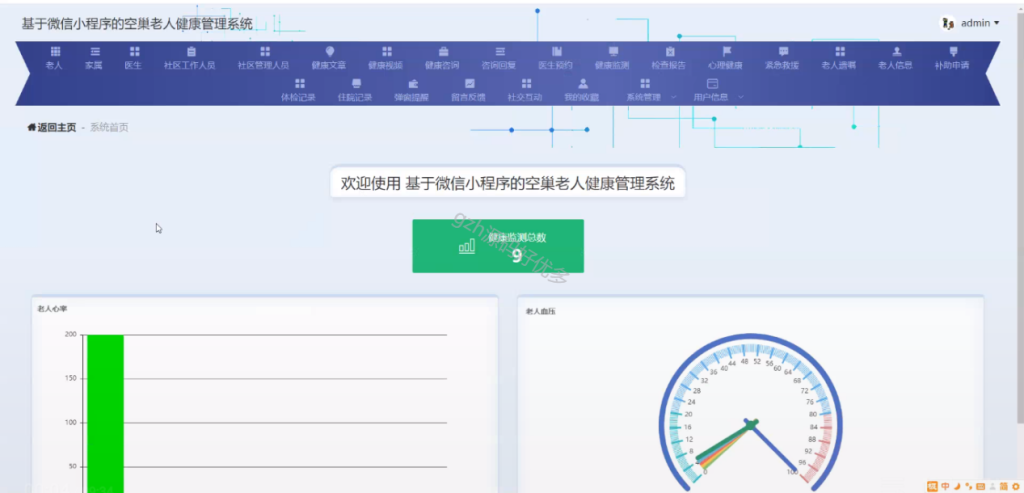Screen dimensions: 1024x493
Task: Open the 体检记录 grid icon
Action: pos(300,84)
